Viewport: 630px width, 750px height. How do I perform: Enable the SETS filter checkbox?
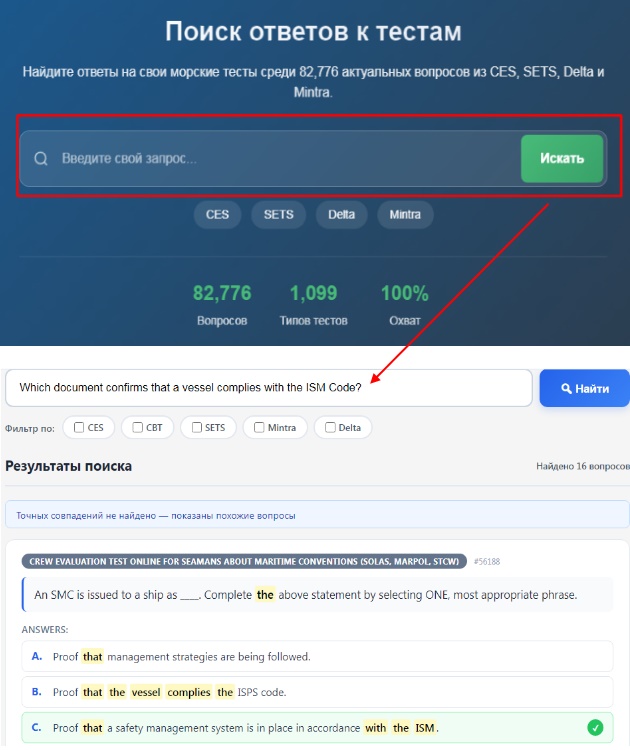pyautogui.click(x=197, y=427)
